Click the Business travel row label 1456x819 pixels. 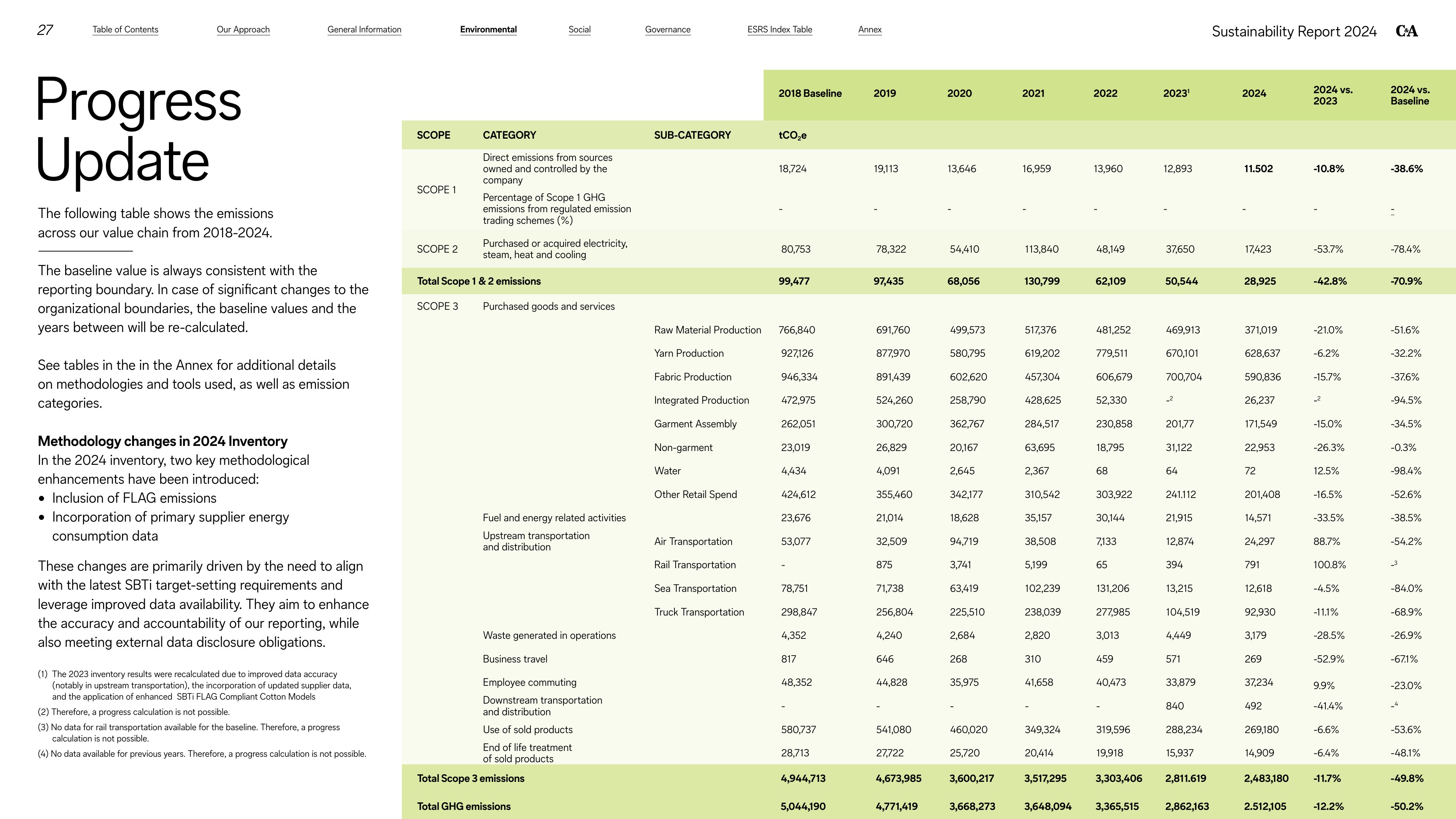tap(515, 659)
